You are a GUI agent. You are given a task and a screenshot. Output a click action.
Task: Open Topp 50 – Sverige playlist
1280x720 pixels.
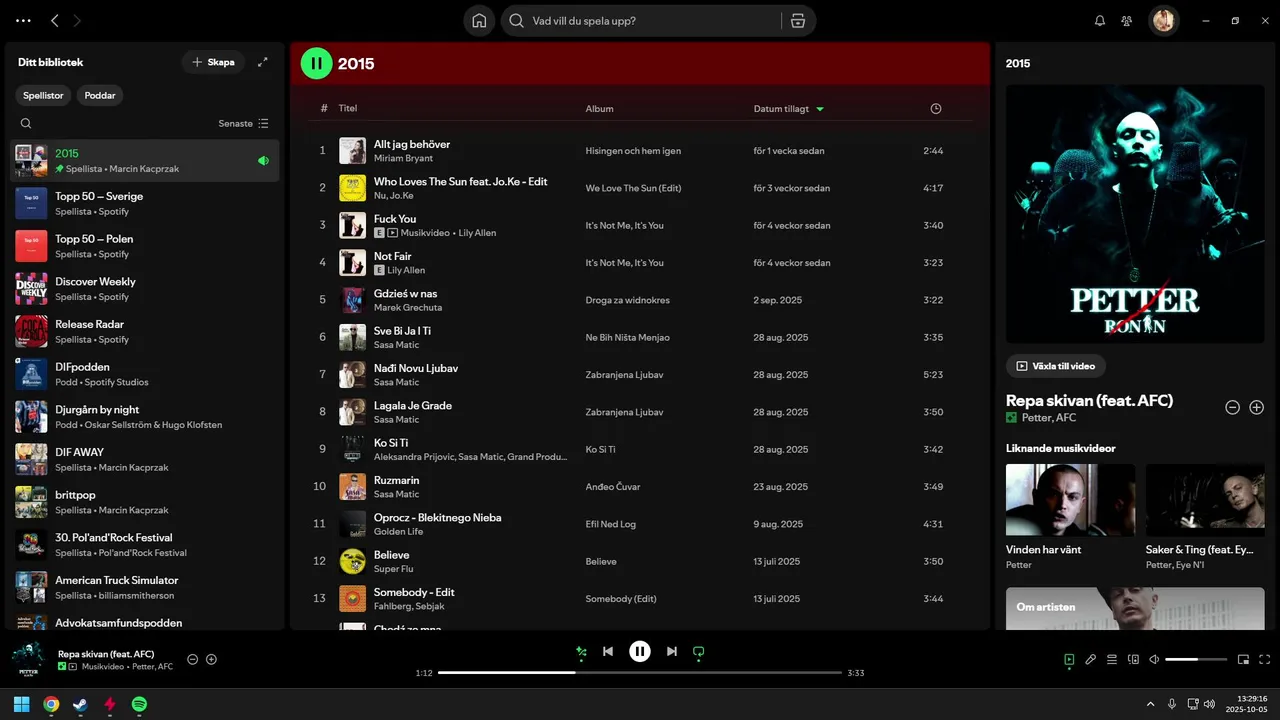pyautogui.click(x=145, y=203)
